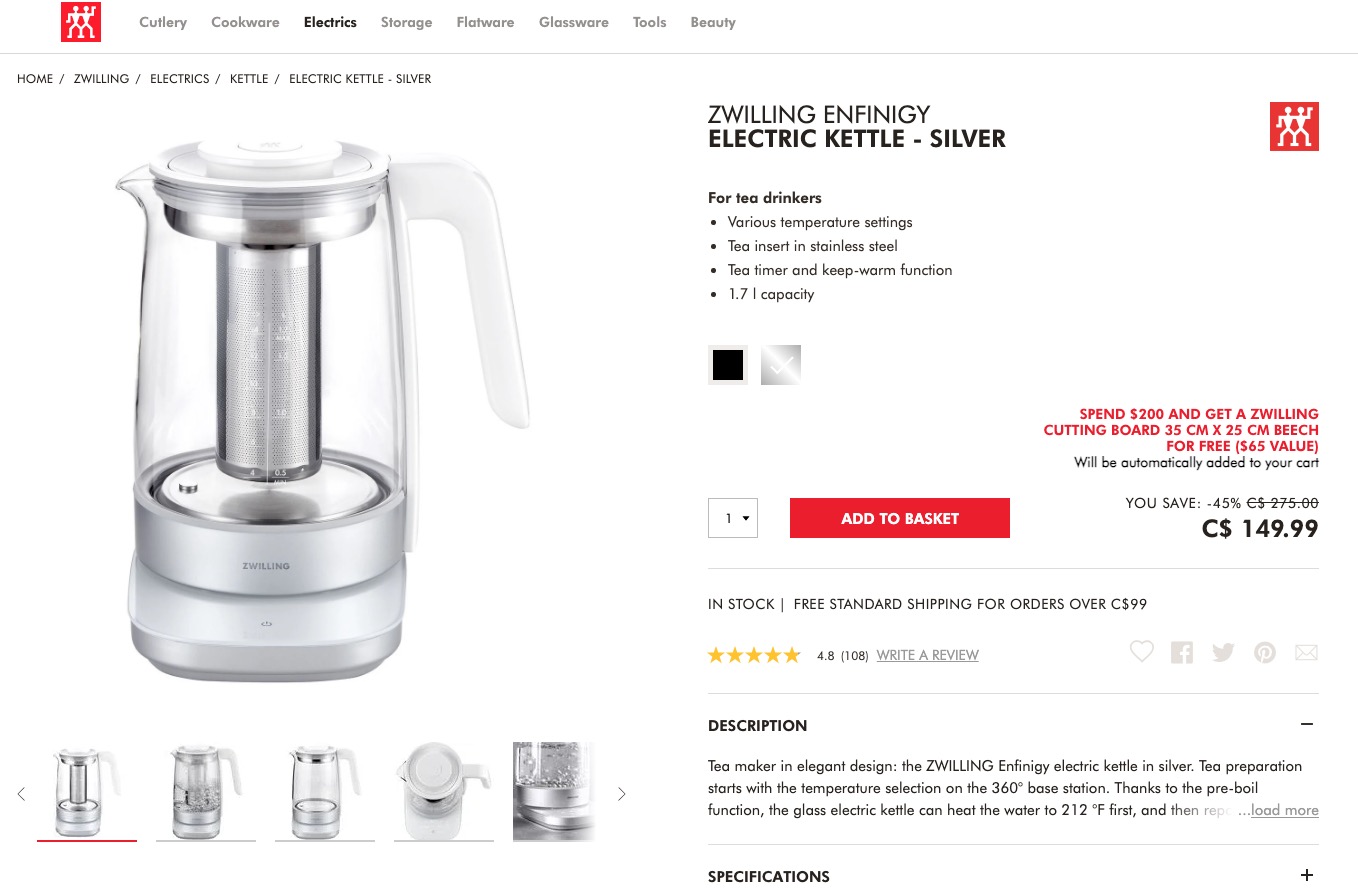The image size is (1358, 892).
Task: Open the Cookware menu
Action: click(245, 22)
